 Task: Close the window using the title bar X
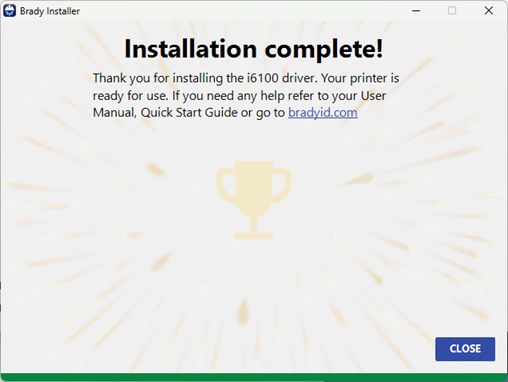489,11
